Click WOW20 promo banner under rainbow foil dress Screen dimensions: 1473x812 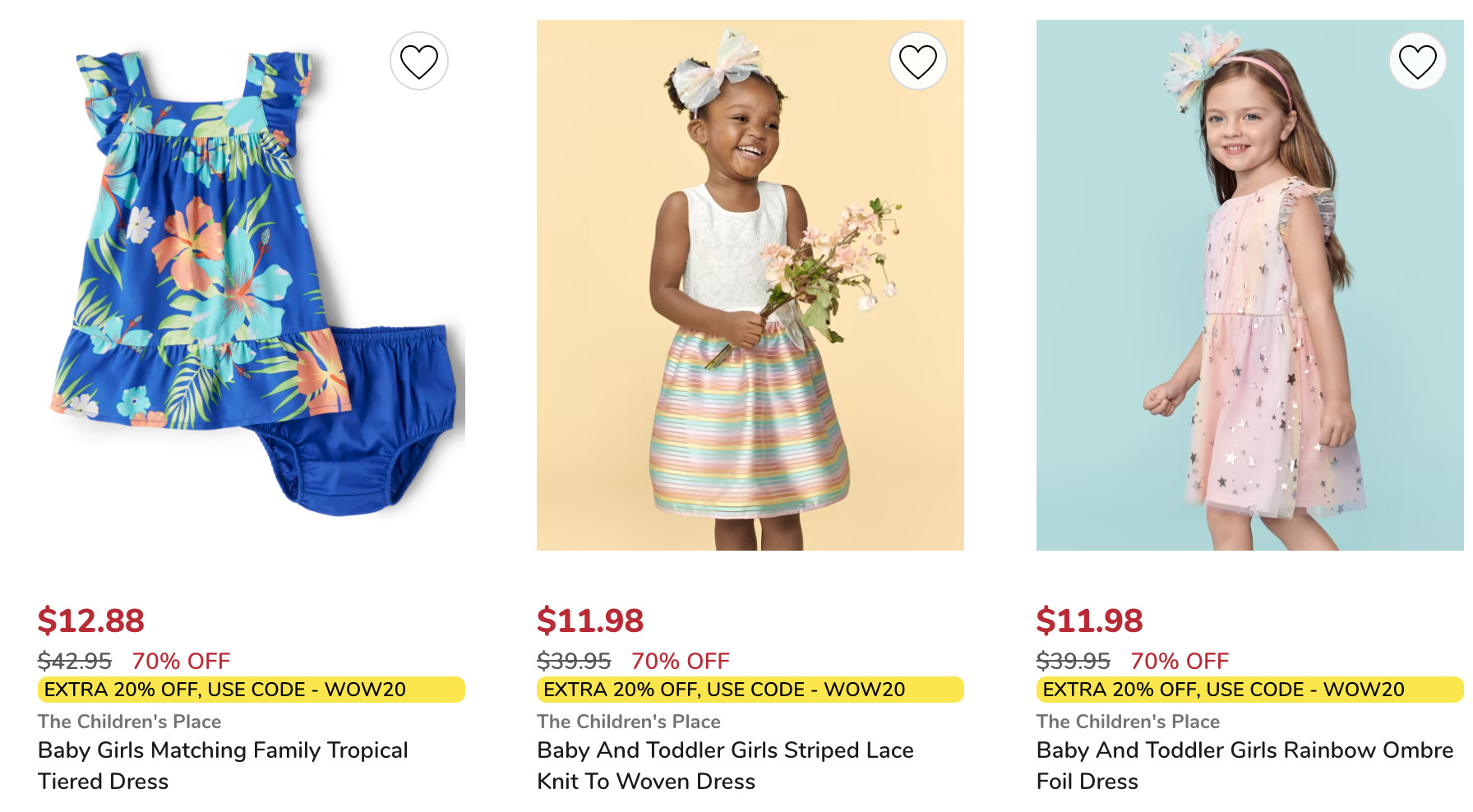tap(1249, 690)
